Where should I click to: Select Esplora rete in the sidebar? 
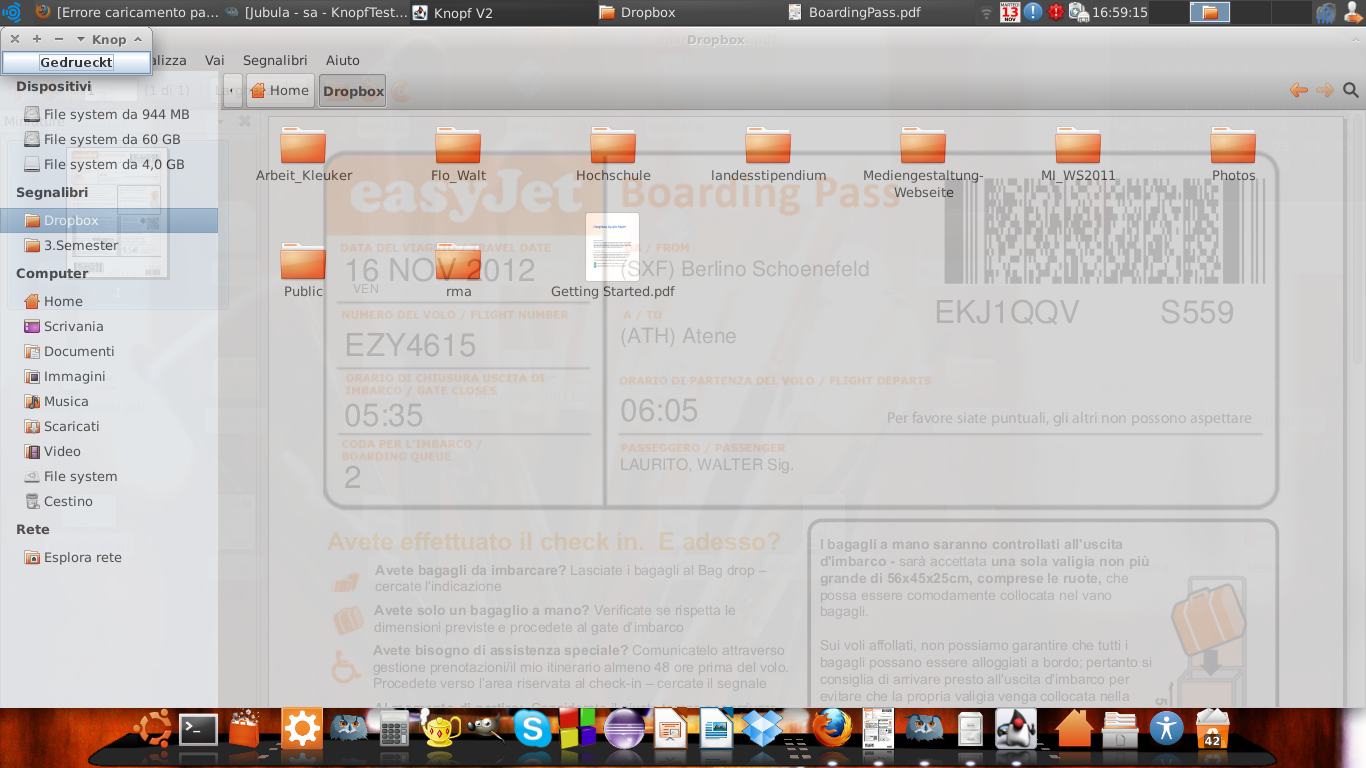[109, 557]
